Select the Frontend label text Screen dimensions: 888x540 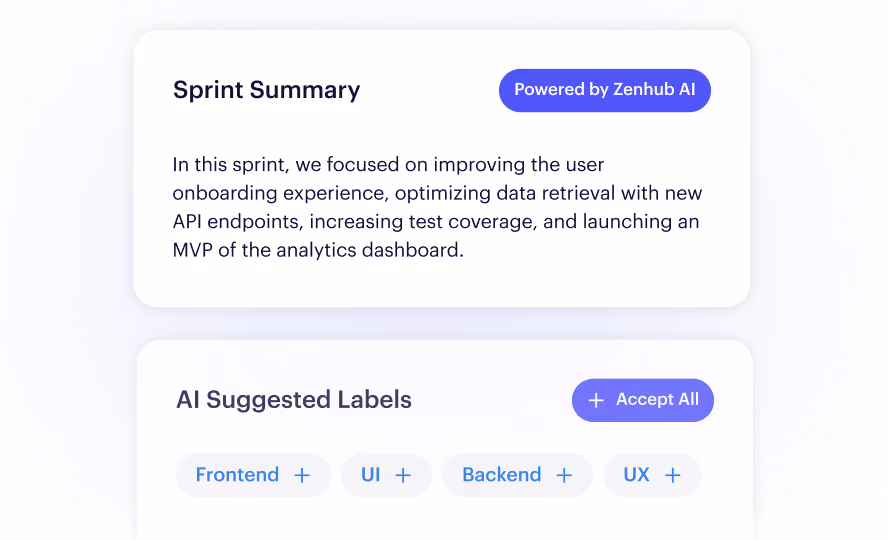[x=237, y=474]
